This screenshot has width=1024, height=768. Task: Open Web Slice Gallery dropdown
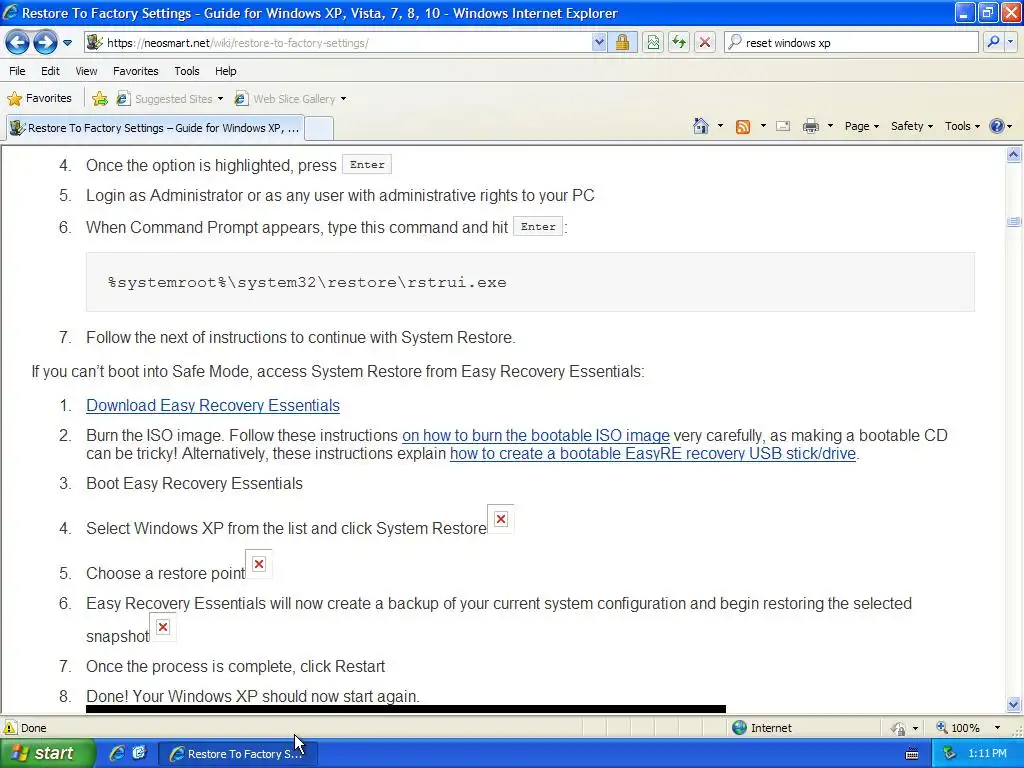(291, 99)
